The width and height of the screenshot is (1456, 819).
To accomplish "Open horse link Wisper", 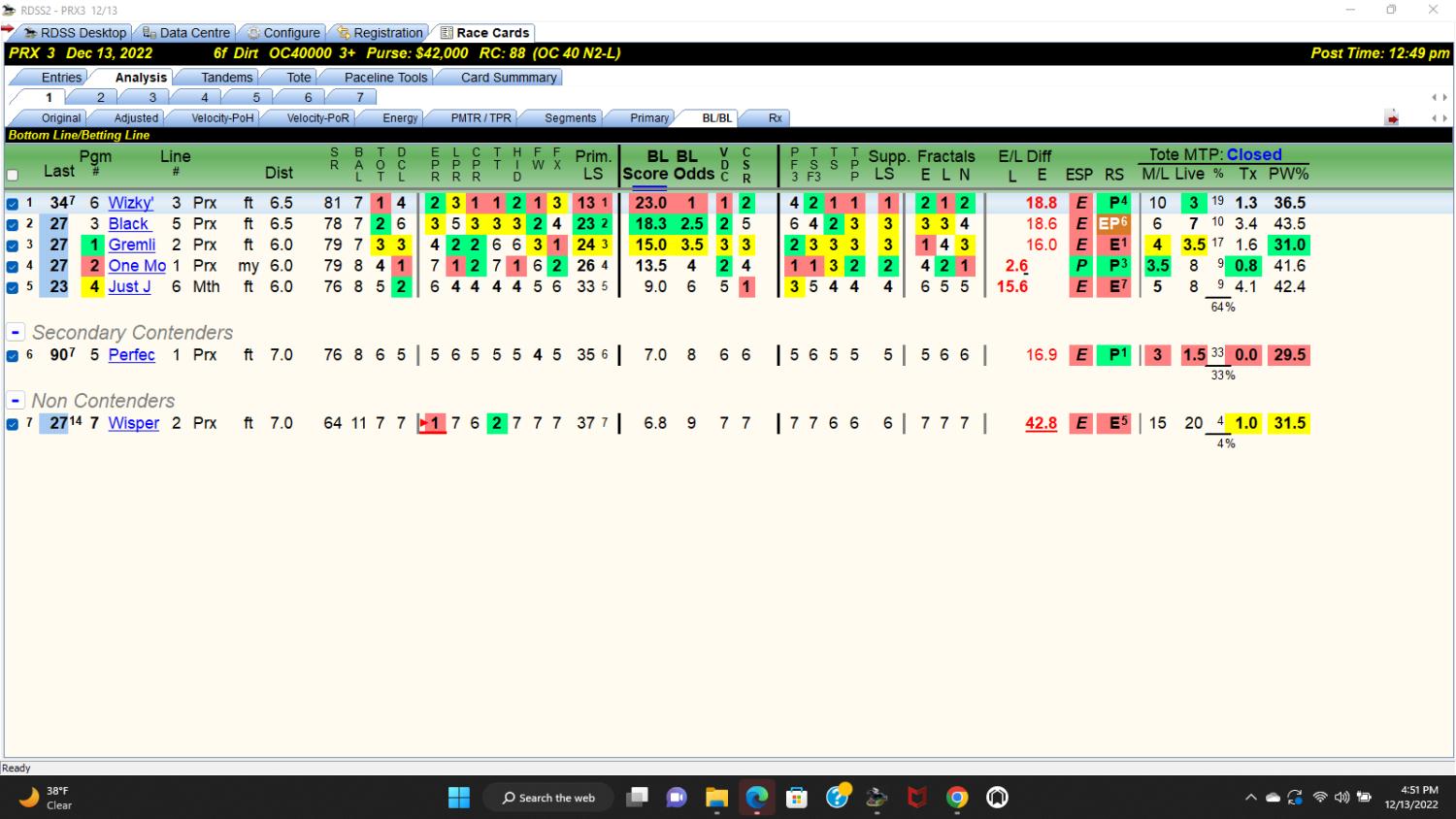I will coord(133,423).
